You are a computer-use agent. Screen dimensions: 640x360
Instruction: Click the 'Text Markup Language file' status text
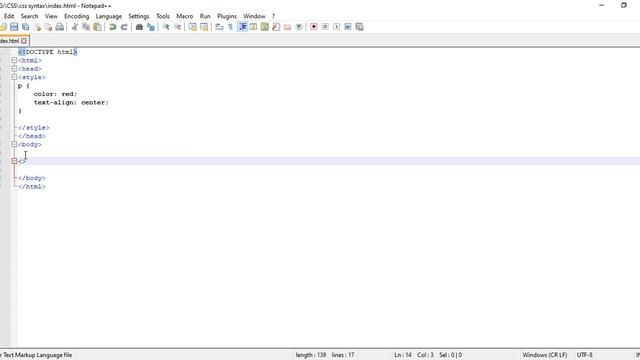pyautogui.click(x=38, y=355)
